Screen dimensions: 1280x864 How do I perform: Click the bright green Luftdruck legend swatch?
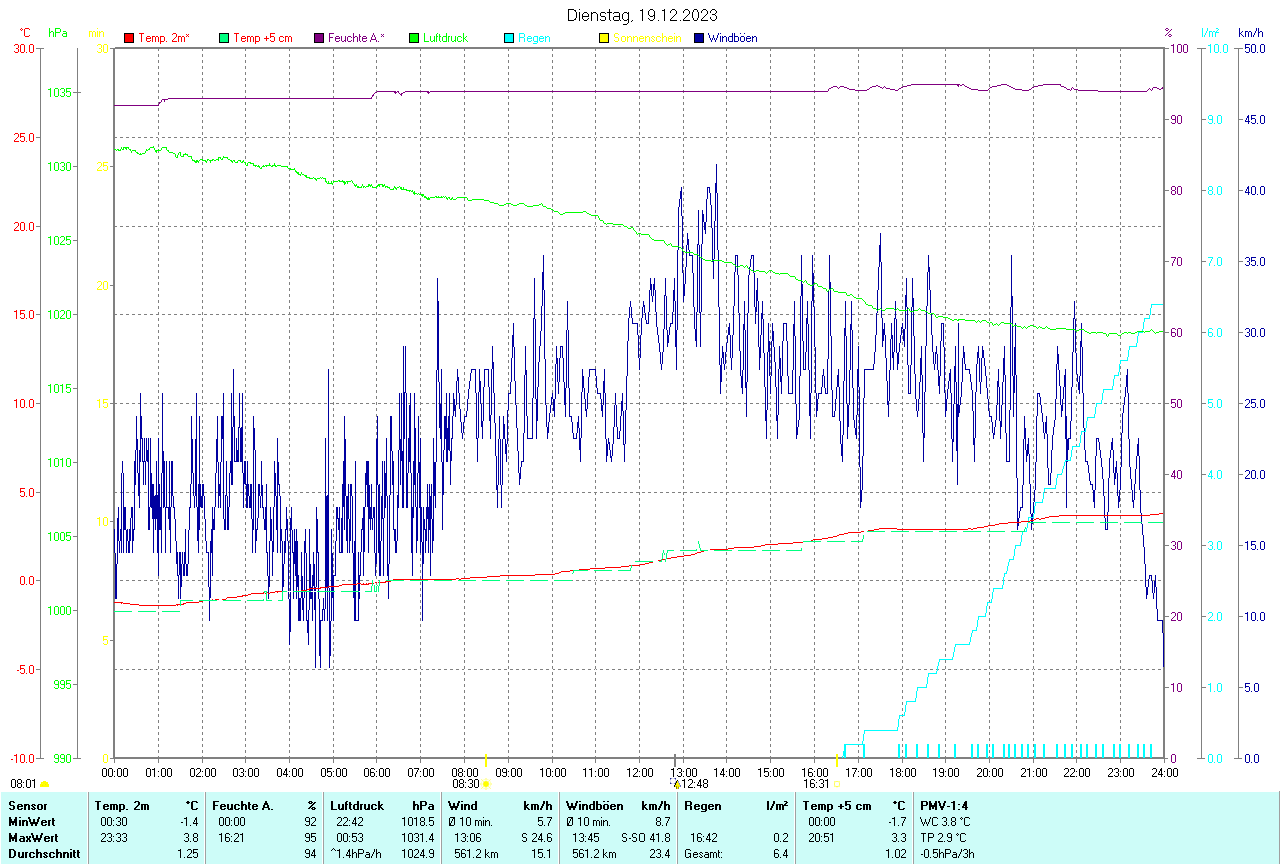(414, 38)
